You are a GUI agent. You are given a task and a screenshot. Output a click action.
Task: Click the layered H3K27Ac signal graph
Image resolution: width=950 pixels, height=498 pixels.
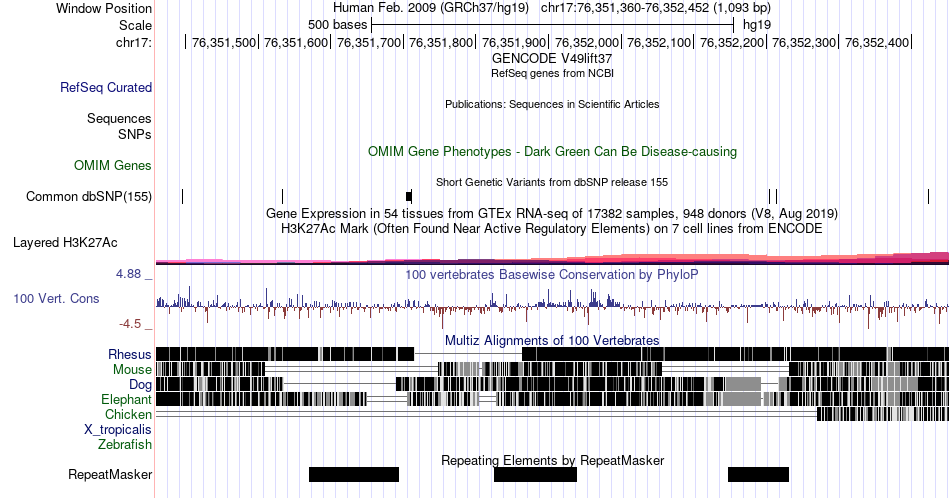[552, 258]
